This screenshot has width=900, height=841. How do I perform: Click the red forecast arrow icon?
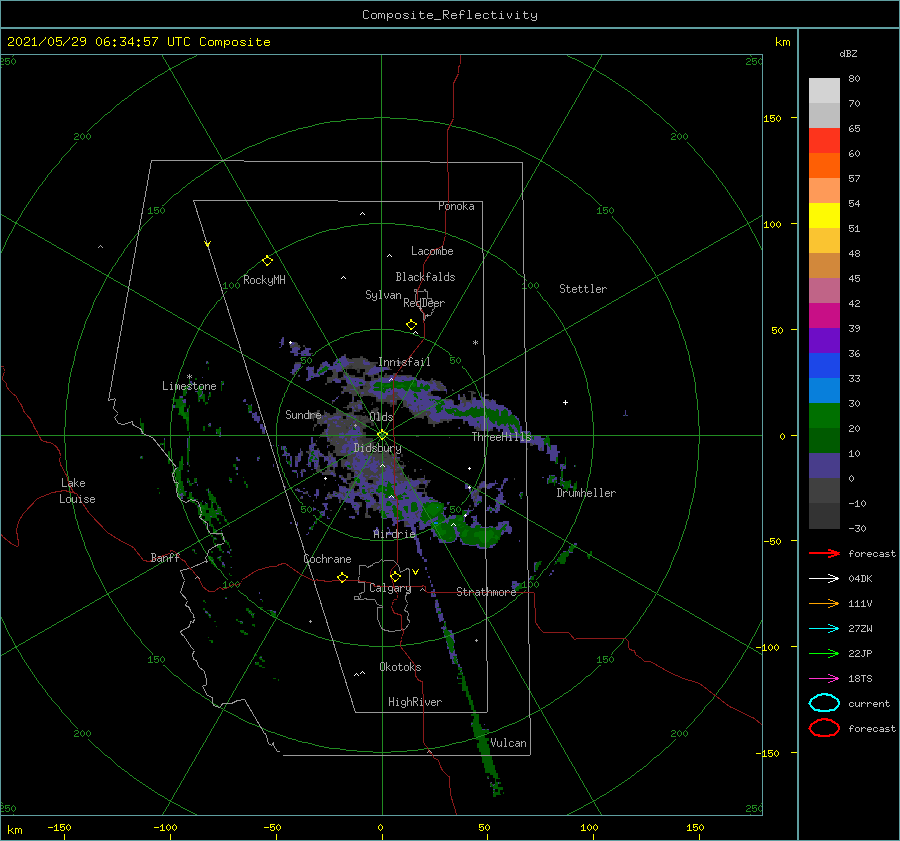tap(824, 553)
